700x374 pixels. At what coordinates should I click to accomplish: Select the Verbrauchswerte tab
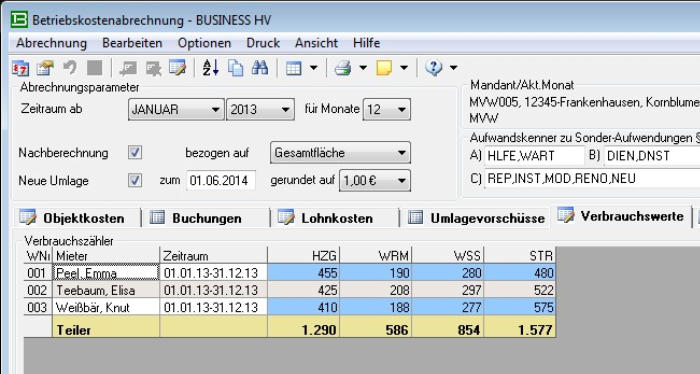621,216
